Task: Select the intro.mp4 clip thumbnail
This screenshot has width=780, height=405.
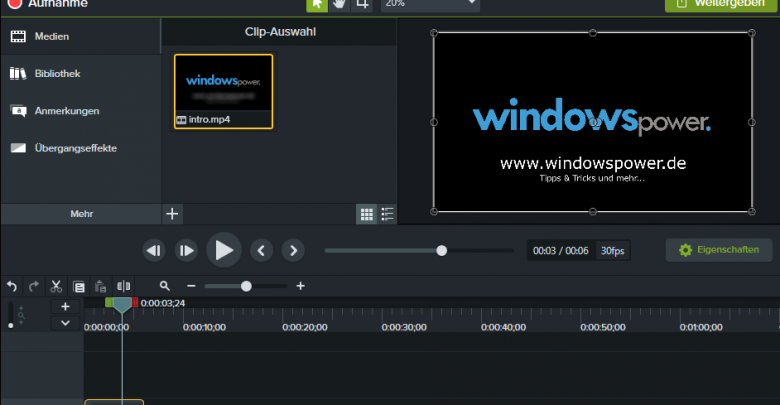Action: 223,92
